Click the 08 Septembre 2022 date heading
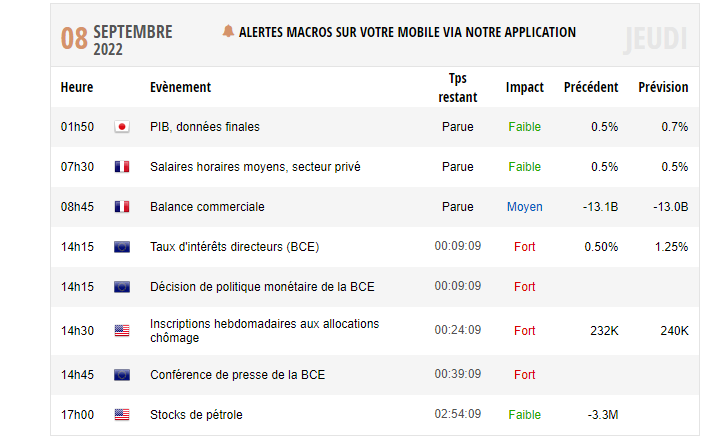 pos(116,38)
